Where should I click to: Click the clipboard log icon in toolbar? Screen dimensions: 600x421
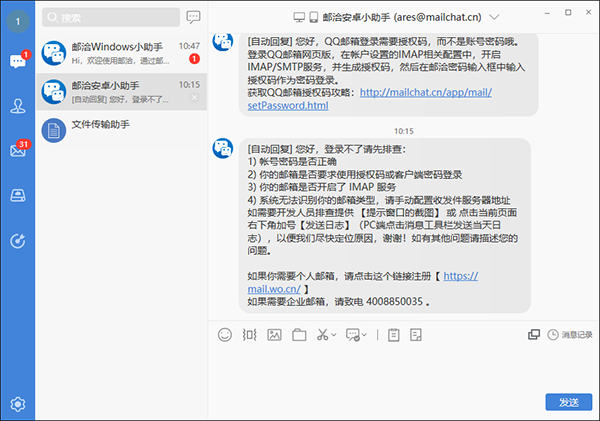pos(394,335)
